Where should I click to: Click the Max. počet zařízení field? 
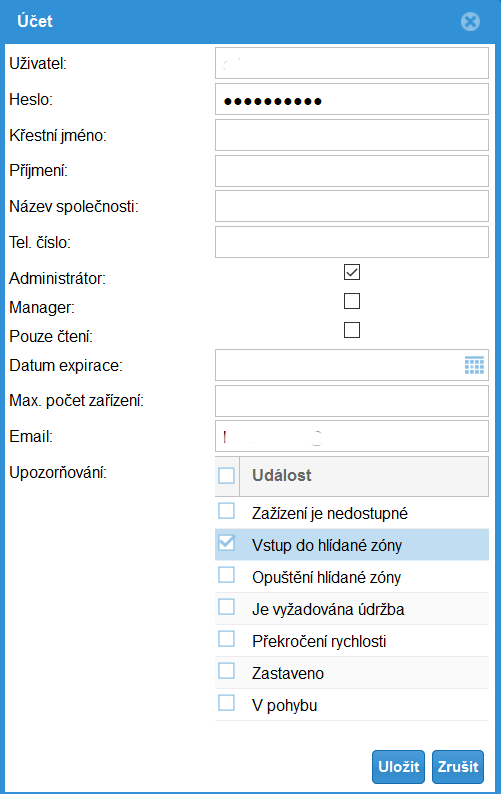(x=352, y=401)
